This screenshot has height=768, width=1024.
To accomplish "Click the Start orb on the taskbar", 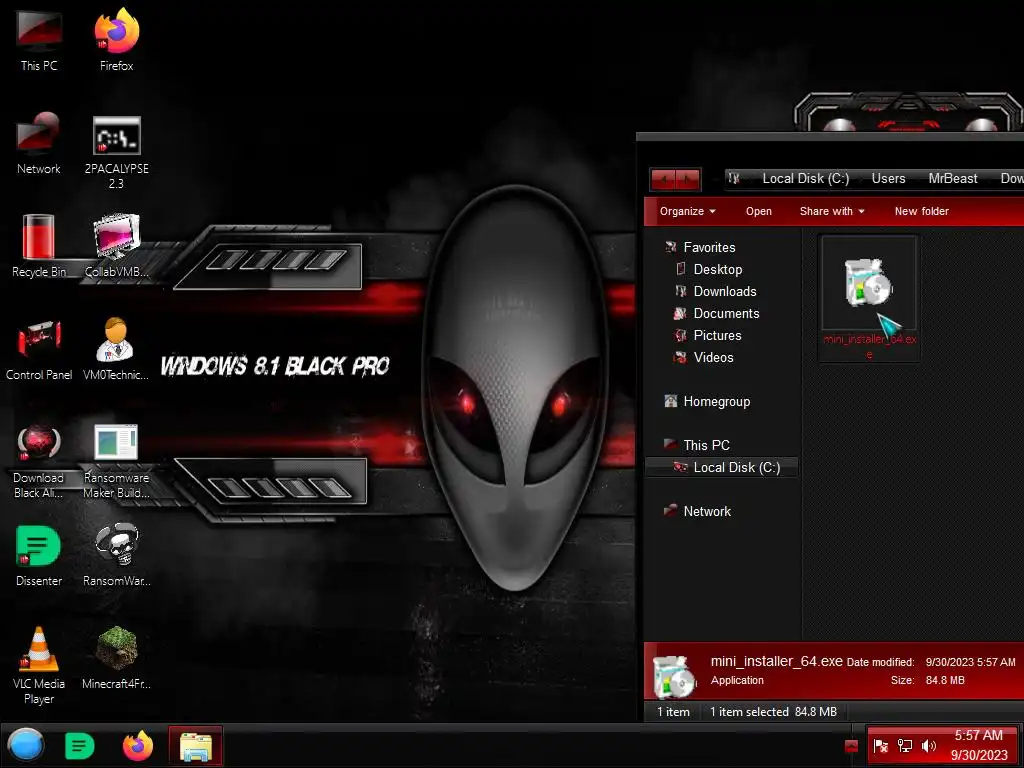I will pos(25,745).
